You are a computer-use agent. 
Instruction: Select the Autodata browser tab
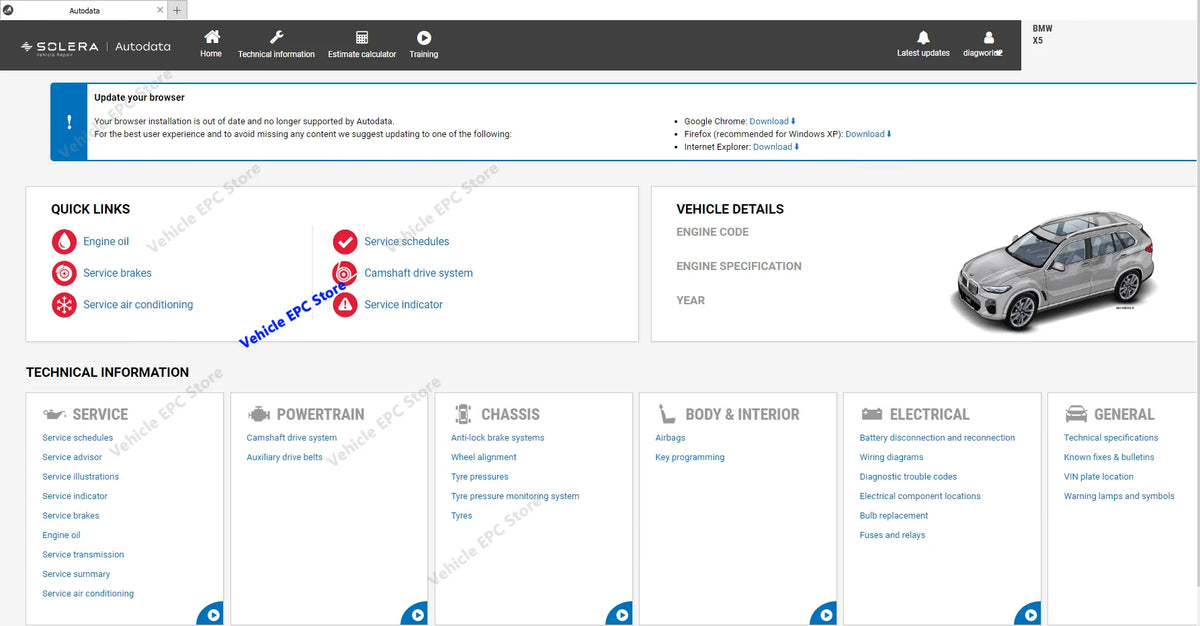84,10
